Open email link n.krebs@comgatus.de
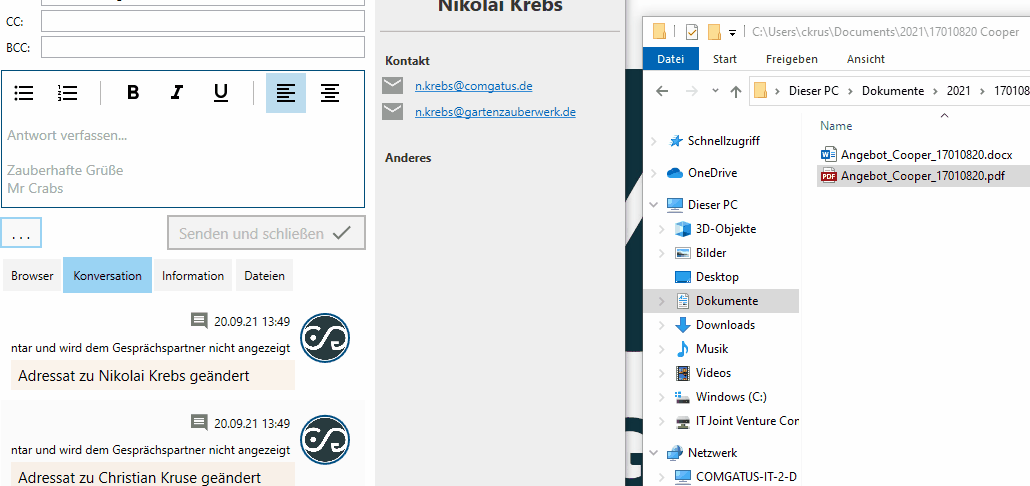The image size is (1030, 486). pyautogui.click(x=473, y=86)
